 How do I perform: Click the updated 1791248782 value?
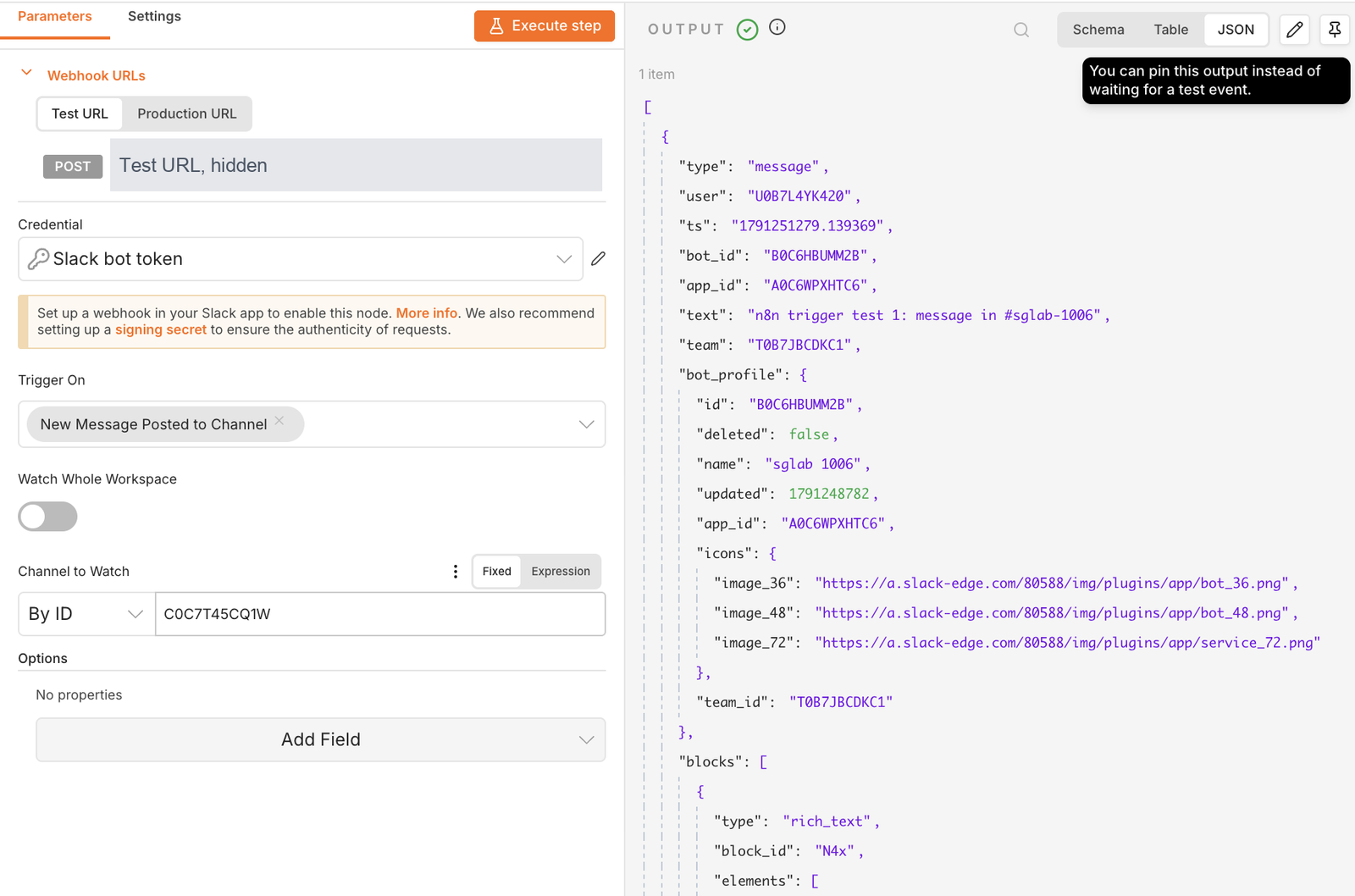829,494
